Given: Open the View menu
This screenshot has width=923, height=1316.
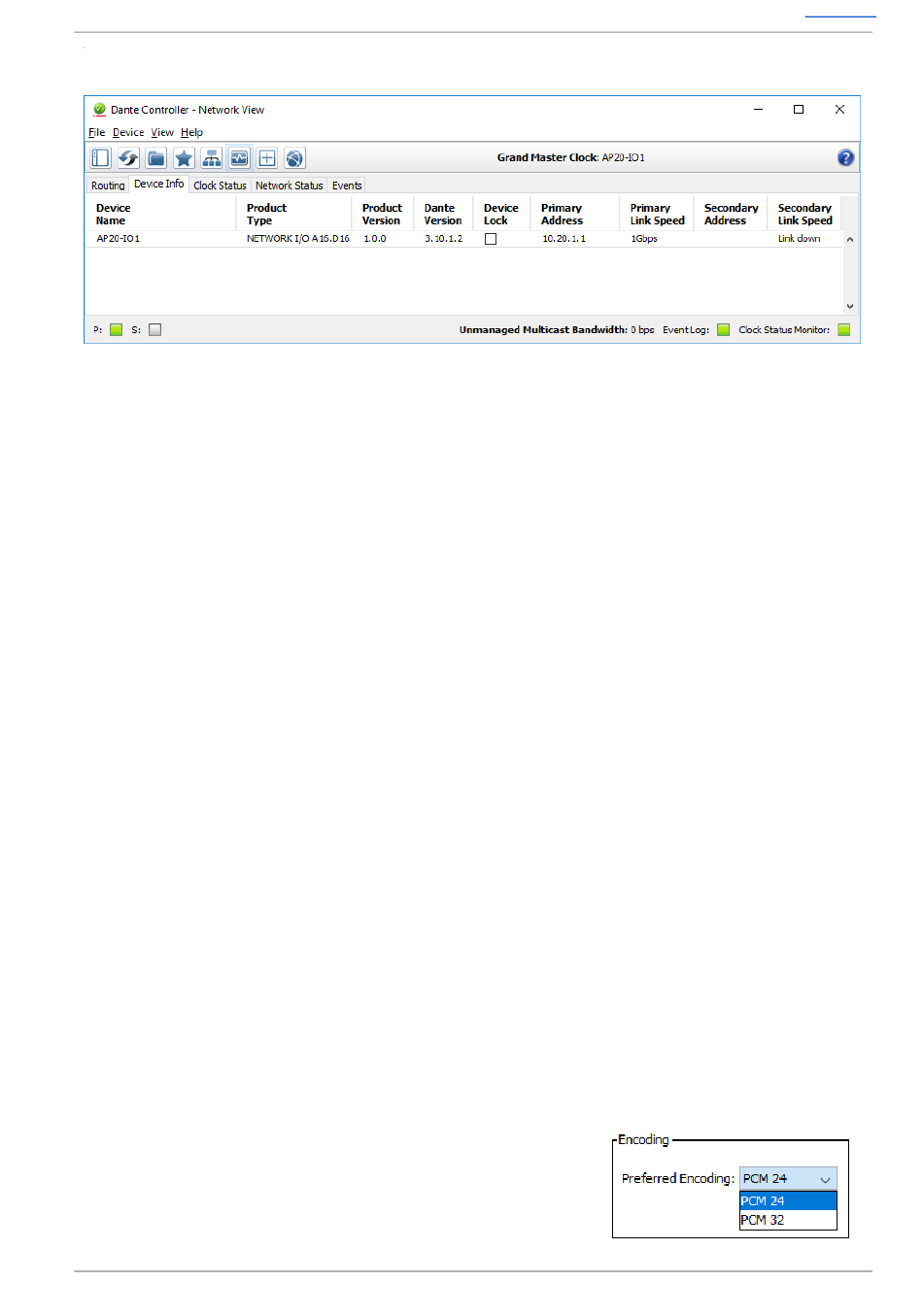Looking at the screenshot, I should [x=162, y=132].
